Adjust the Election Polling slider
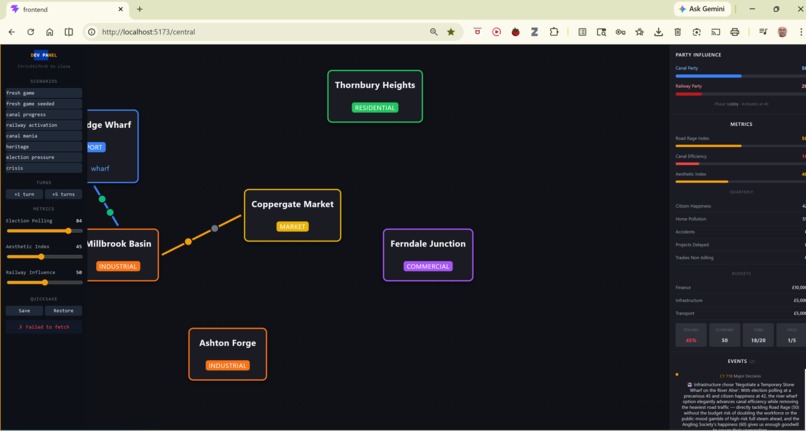806x431 pixels. coord(44,231)
